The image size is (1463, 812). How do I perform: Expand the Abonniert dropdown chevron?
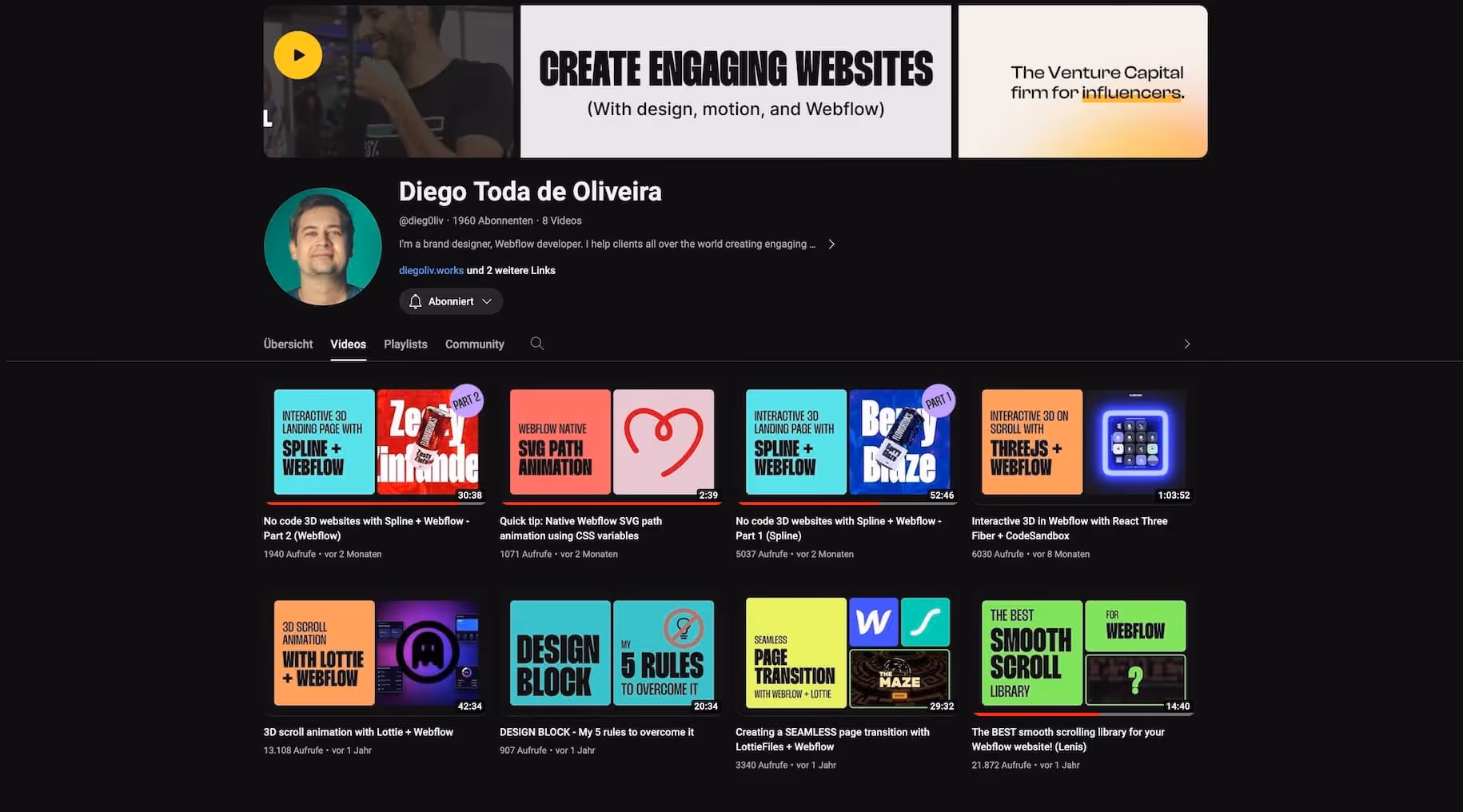487,301
